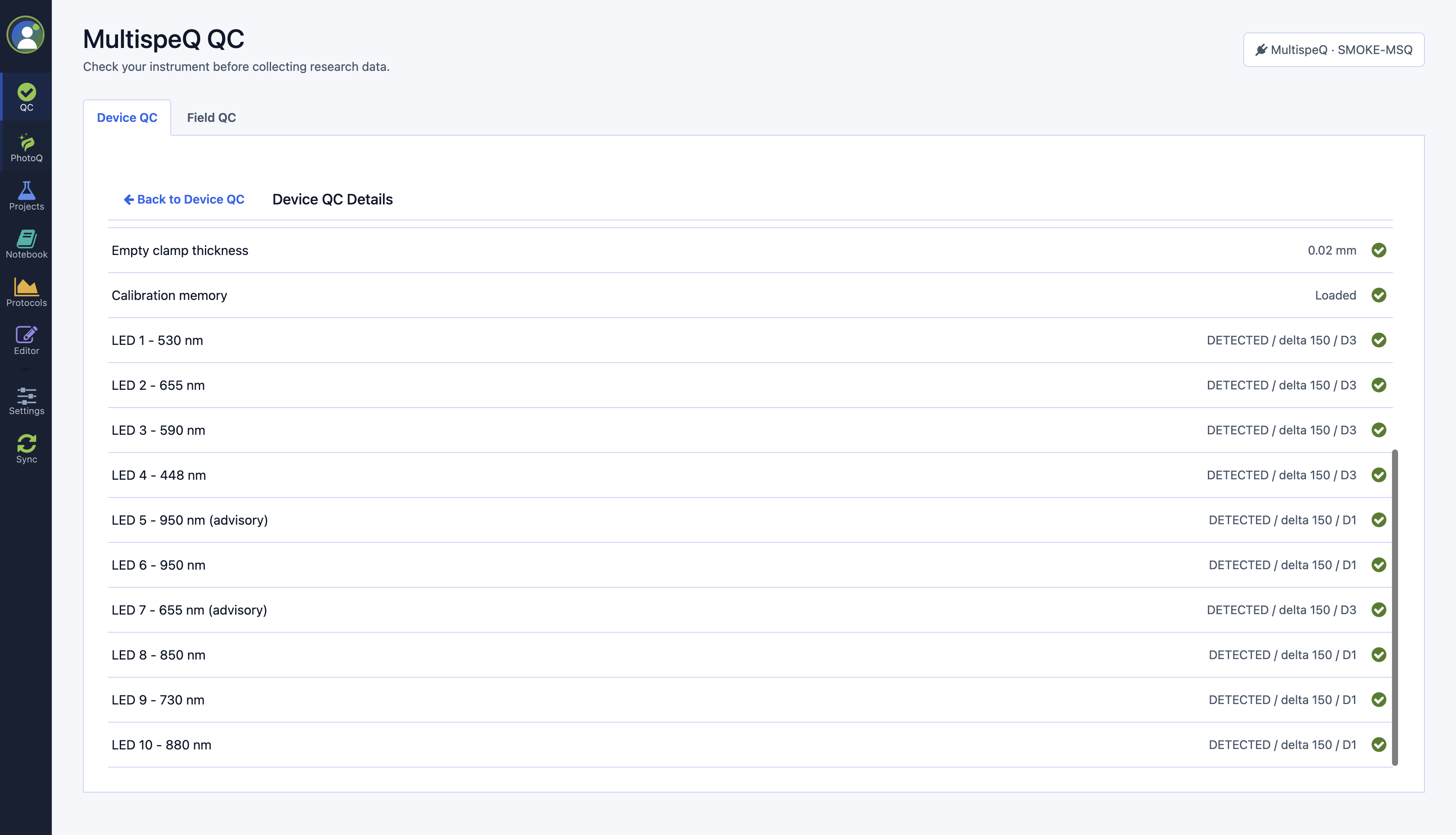Click the details list vertical scrollbar
1456x835 pixels.
[x=1395, y=608]
